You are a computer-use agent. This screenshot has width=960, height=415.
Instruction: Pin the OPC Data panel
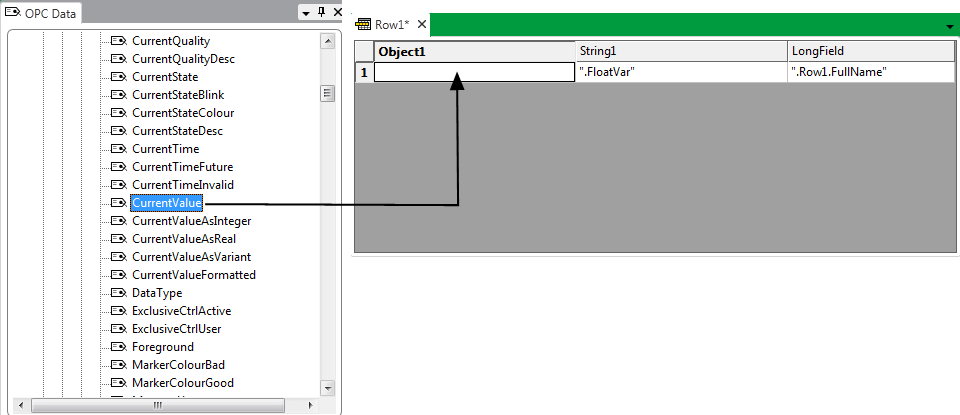pos(321,12)
